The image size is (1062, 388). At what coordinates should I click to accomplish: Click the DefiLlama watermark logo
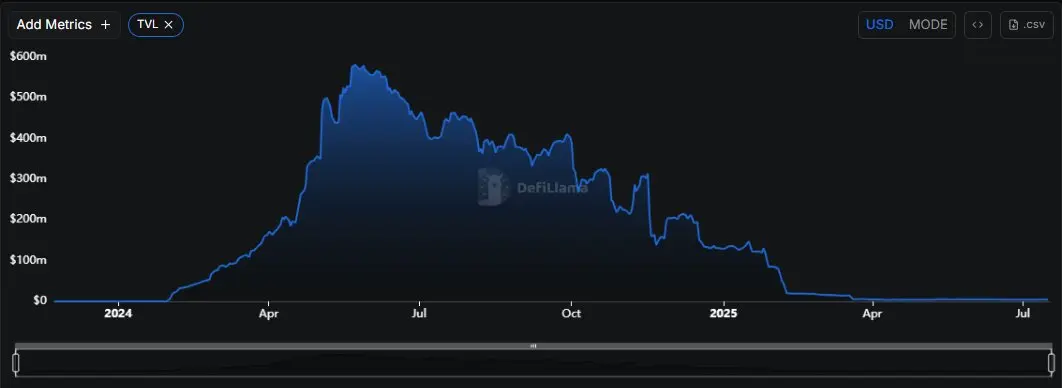tap(494, 187)
